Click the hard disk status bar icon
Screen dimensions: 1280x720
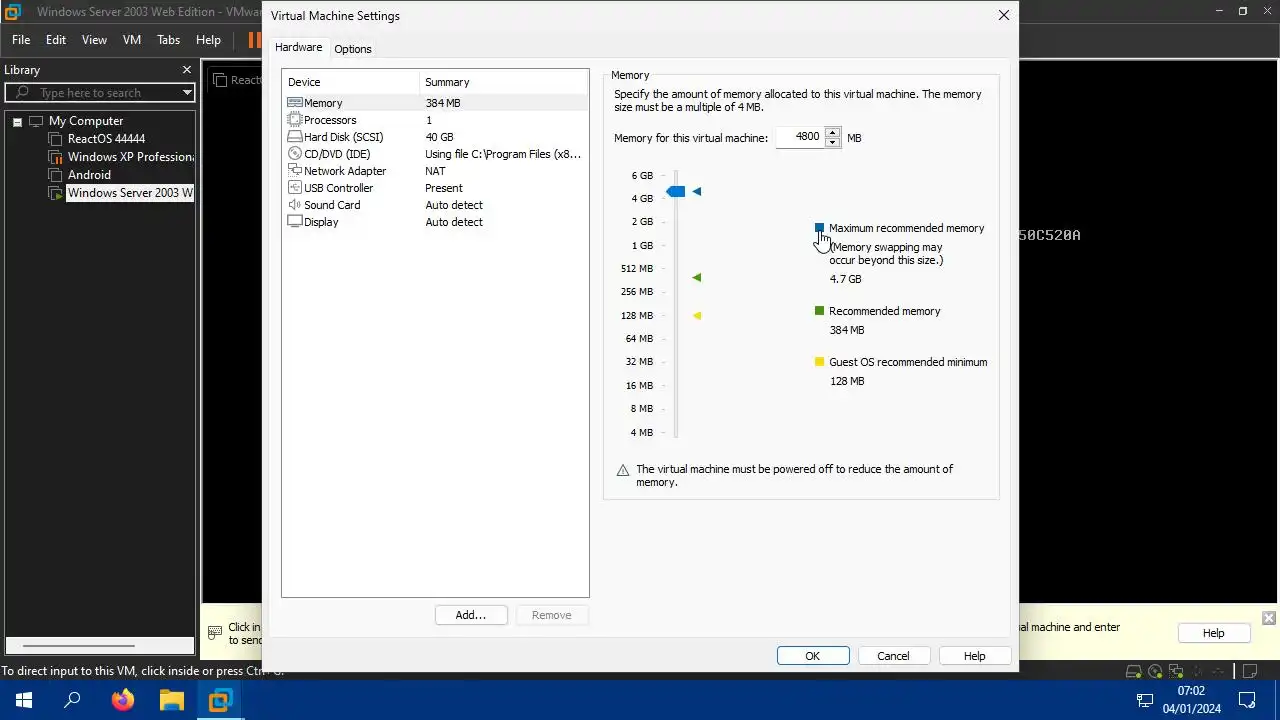pos(1133,671)
